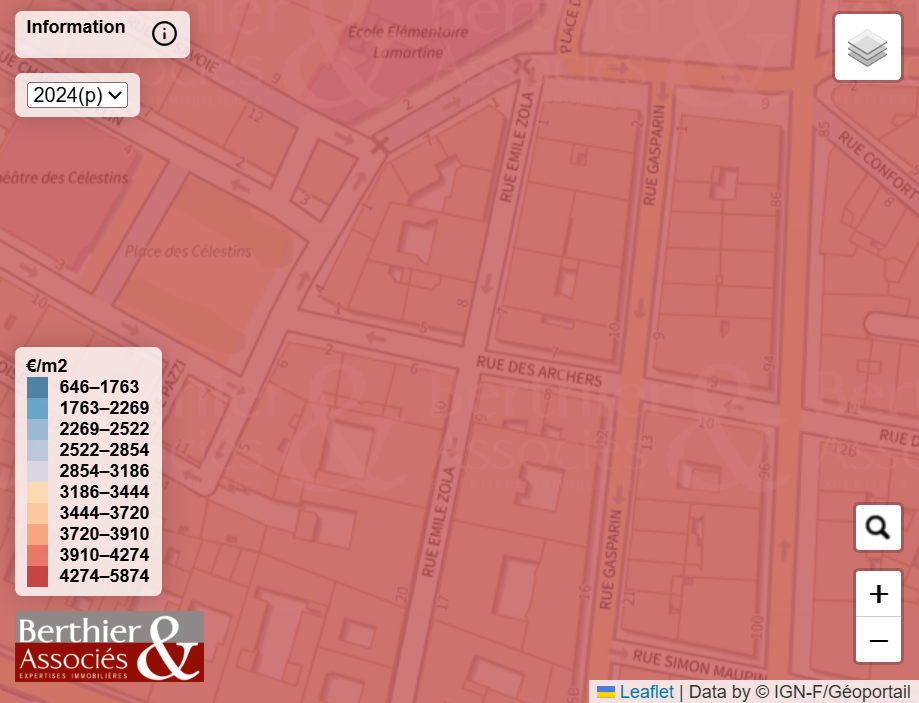919x703 pixels.
Task: Open the Information panel label
Action: (76, 27)
